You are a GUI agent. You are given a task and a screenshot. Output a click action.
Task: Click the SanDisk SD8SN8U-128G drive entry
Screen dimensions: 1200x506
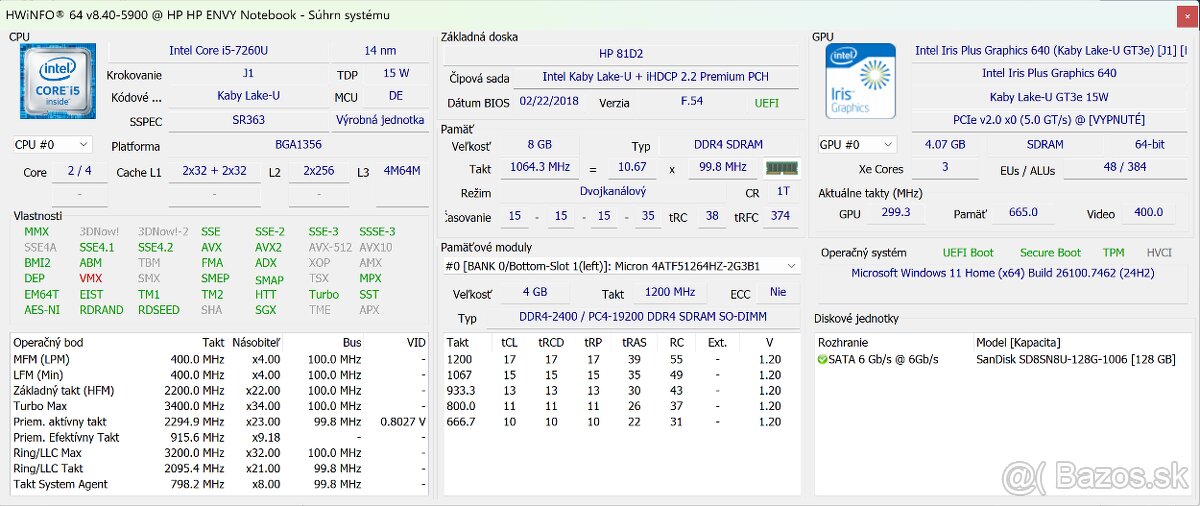click(x=1075, y=359)
